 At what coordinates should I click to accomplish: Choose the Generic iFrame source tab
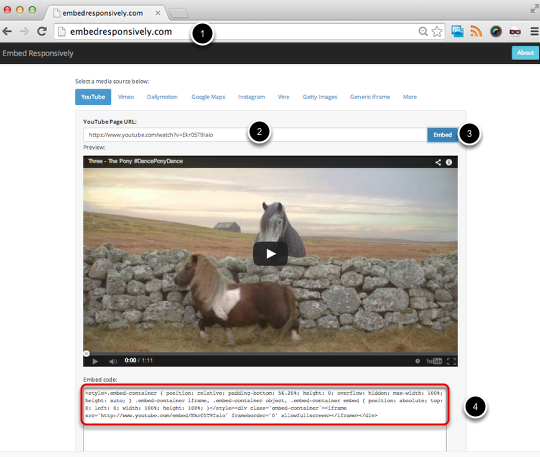(370, 97)
